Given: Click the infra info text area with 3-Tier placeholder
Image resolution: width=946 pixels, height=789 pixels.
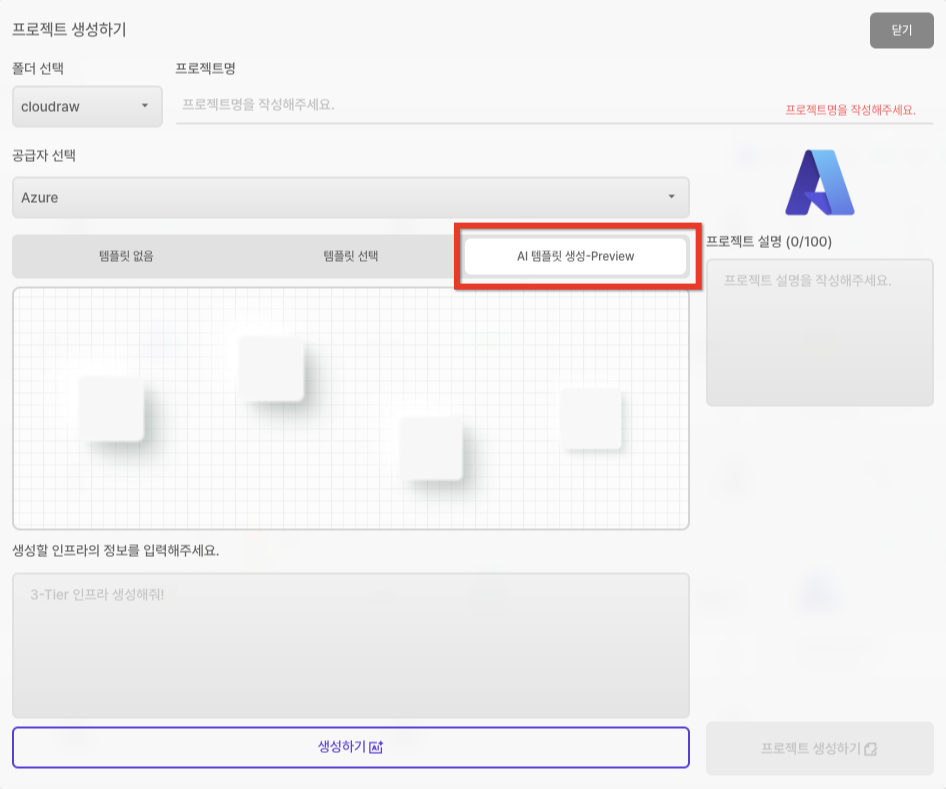Looking at the screenshot, I should pyautogui.click(x=350, y=644).
